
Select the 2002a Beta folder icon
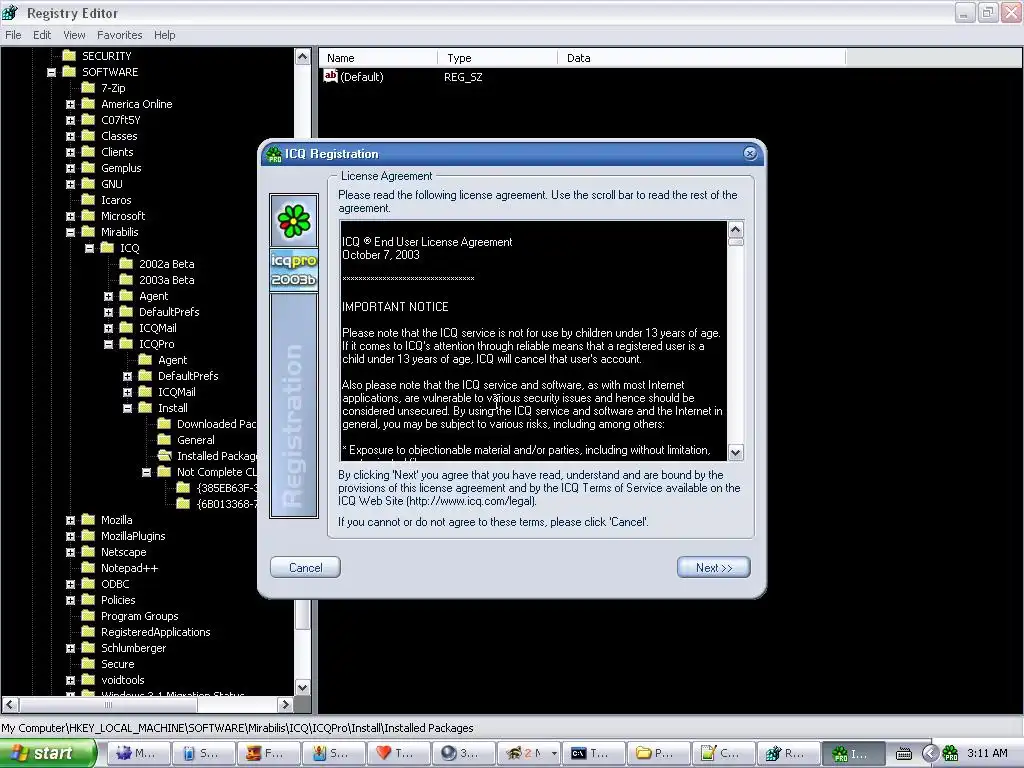[x=126, y=264]
